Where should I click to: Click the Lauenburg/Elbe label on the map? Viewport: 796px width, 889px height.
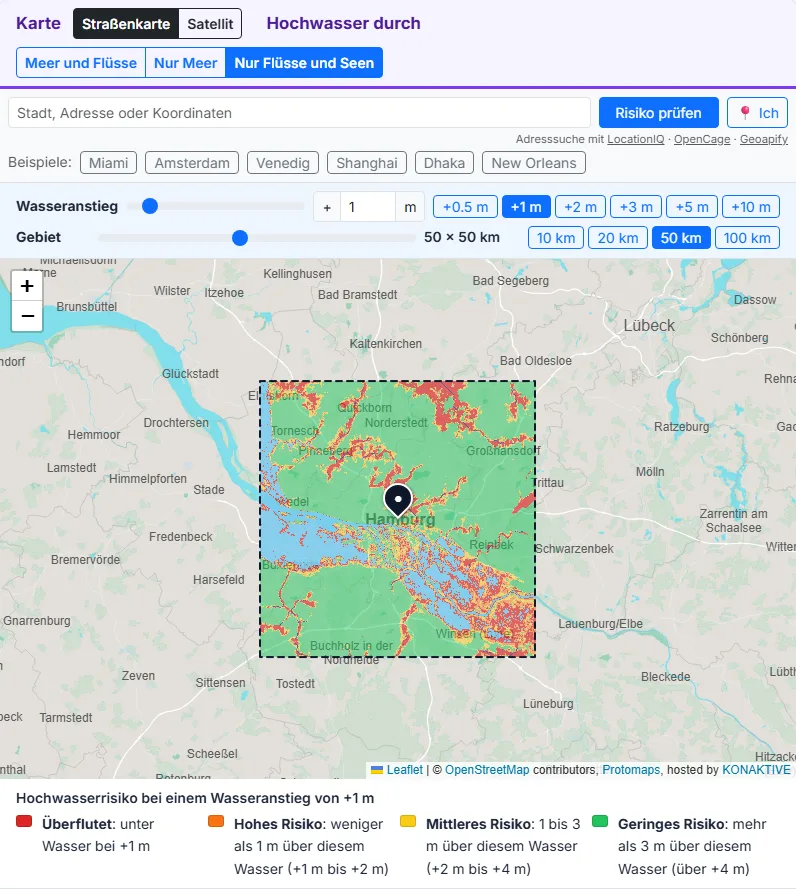[600, 624]
